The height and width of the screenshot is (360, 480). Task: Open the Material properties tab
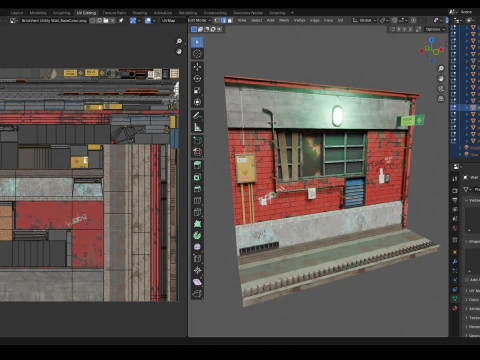point(455,308)
